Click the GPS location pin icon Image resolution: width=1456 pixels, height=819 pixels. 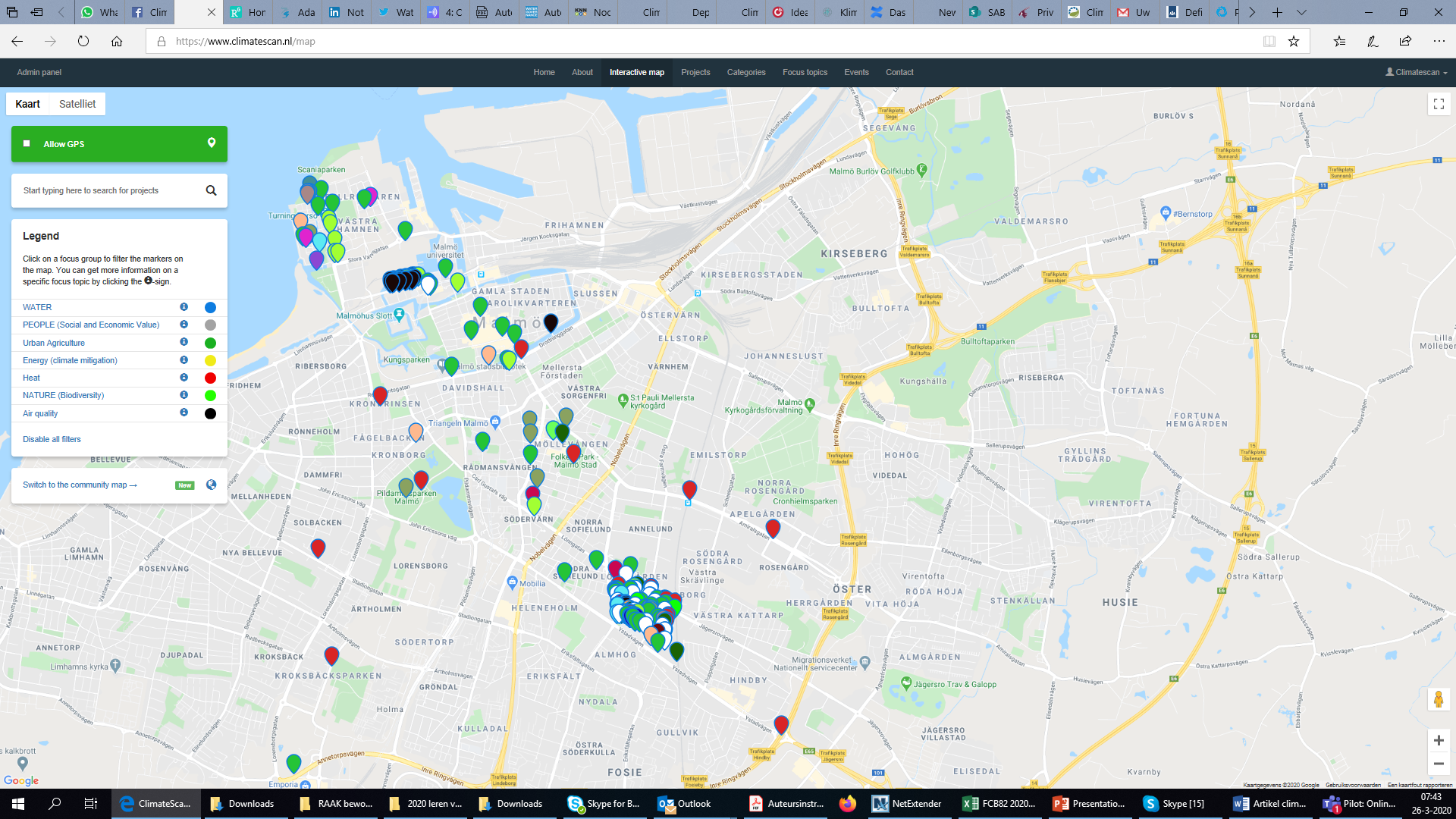pyautogui.click(x=212, y=143)
